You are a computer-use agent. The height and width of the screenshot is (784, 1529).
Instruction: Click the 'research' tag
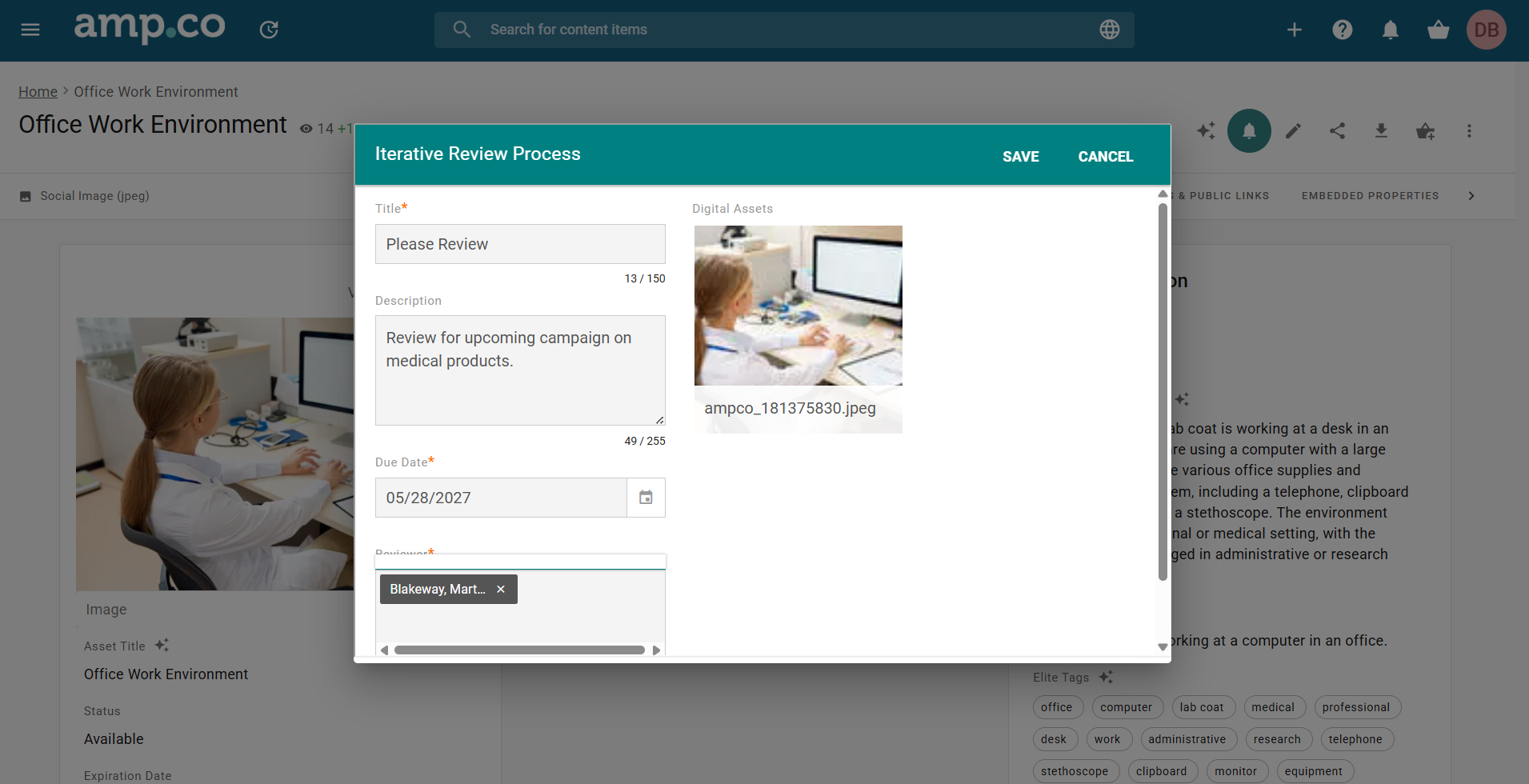pos(1277,739)
